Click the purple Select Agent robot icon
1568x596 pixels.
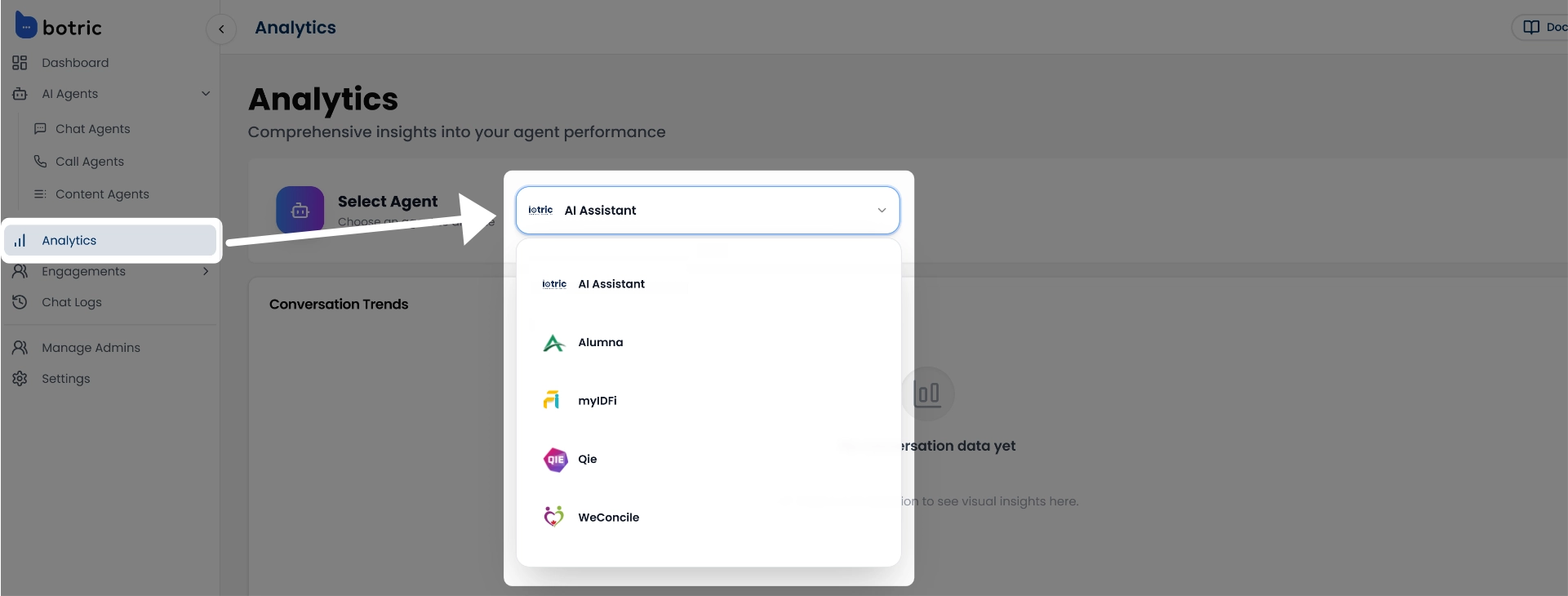[x=300, y=209]
